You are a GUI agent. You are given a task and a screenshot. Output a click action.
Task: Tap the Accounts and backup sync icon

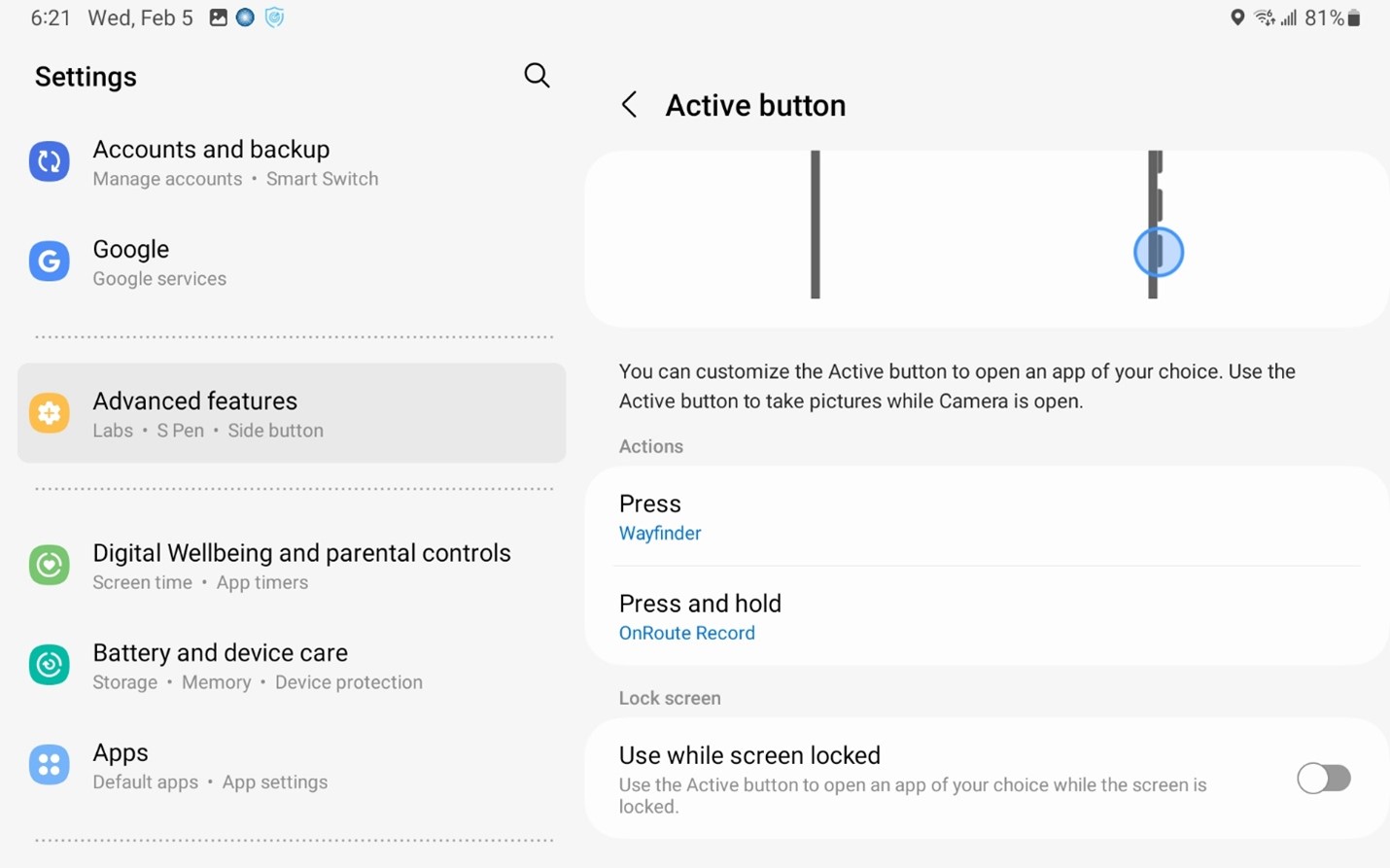click(50, 161)
